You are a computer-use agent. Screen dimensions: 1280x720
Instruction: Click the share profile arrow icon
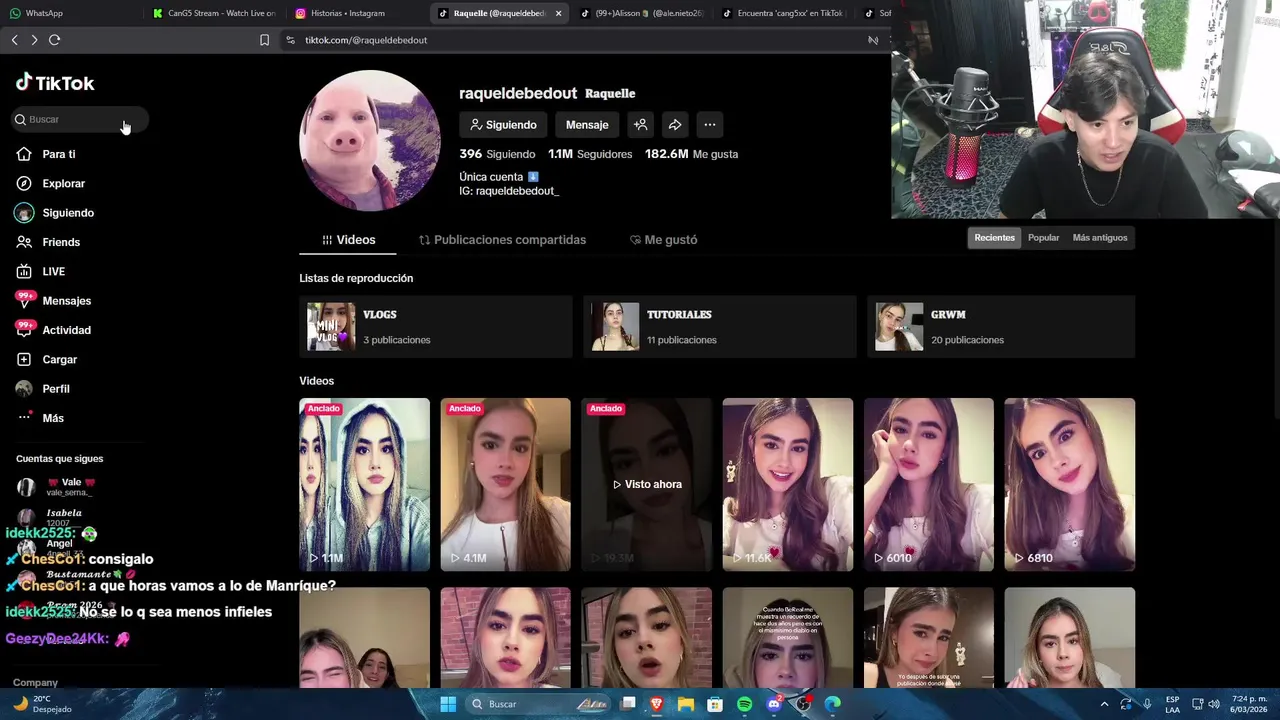pyautogui.click(x=675, y=125)
